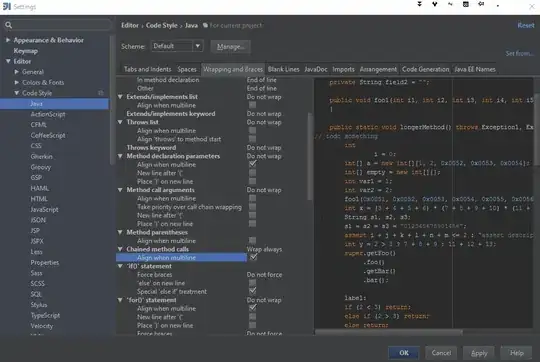This screenshot has height=362, width=540.
Task: Open Wrap always value for Chained method calls
Action: coord(264,249)
